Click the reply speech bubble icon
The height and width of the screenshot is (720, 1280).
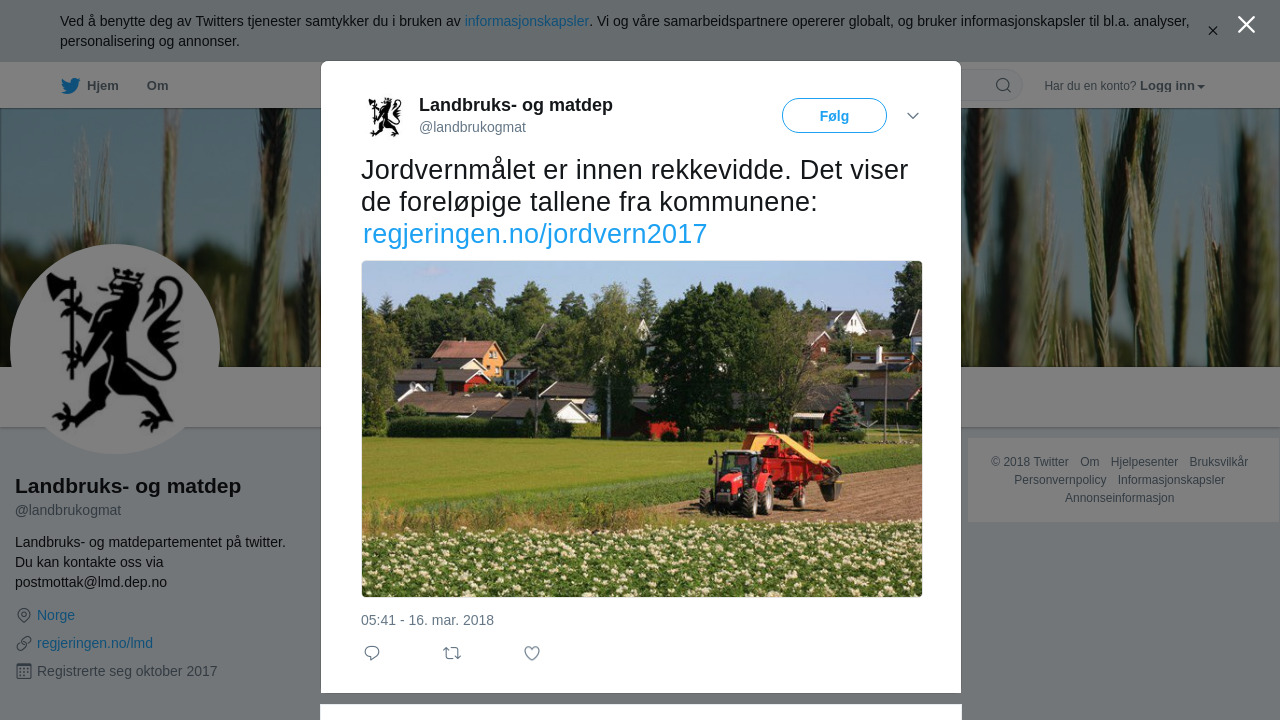point(372,653)
